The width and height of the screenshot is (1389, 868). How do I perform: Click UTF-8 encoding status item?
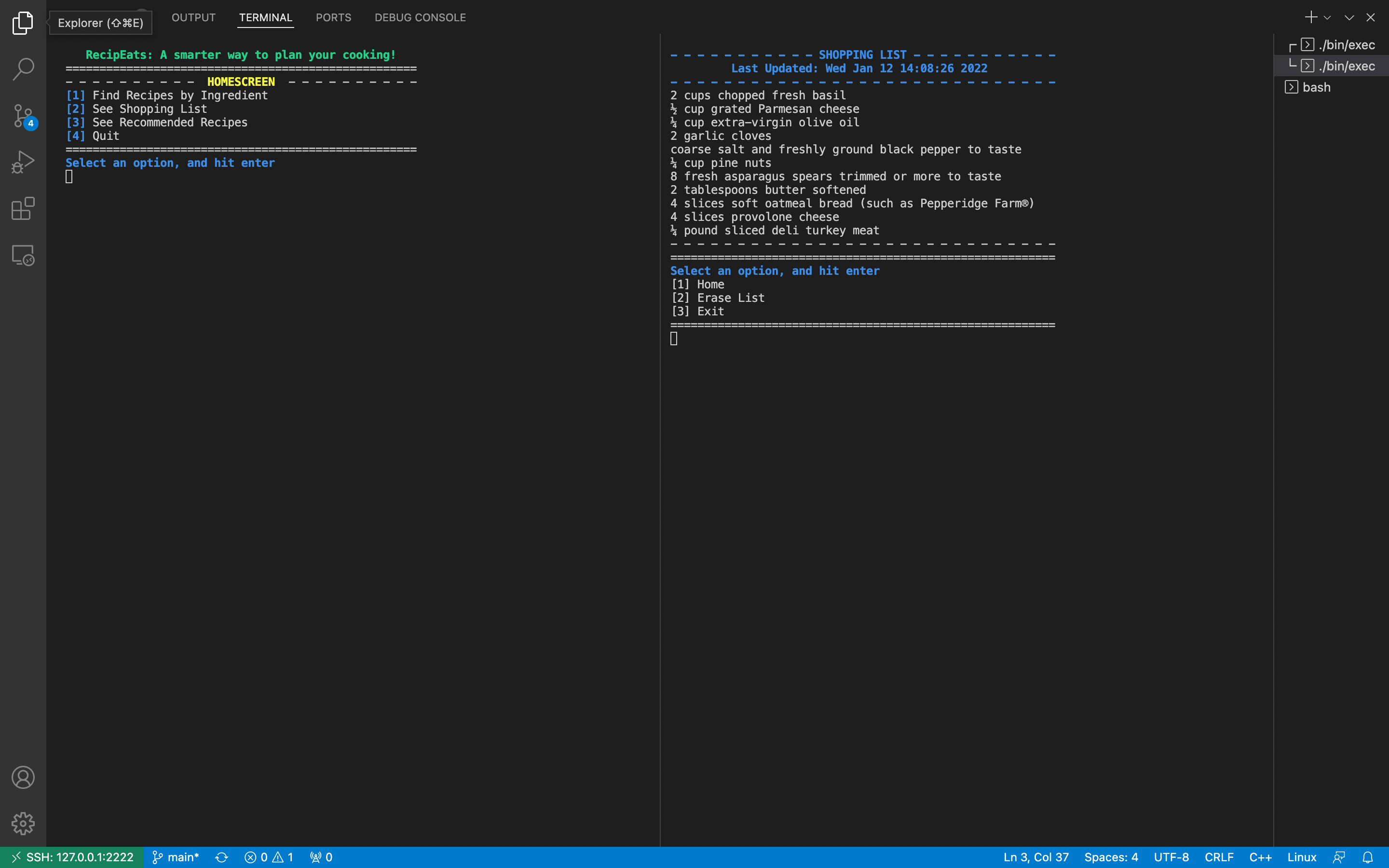[x=1171, y=857]
